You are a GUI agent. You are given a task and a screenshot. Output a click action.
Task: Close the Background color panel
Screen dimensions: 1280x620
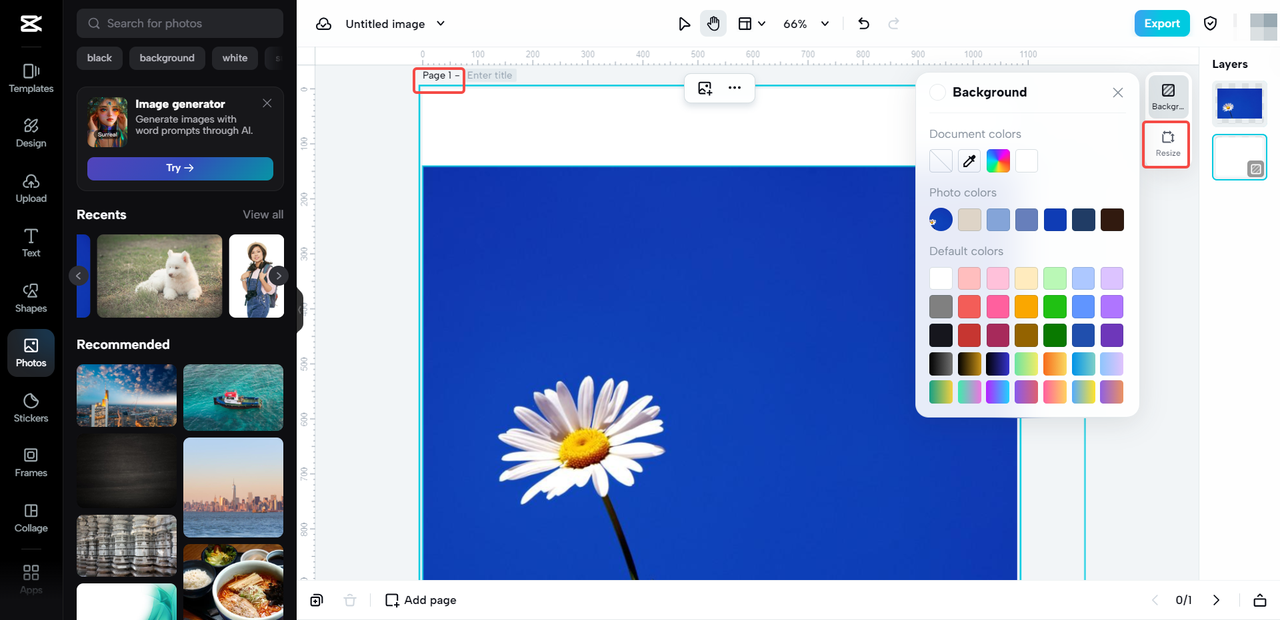tap(1118, 92)
